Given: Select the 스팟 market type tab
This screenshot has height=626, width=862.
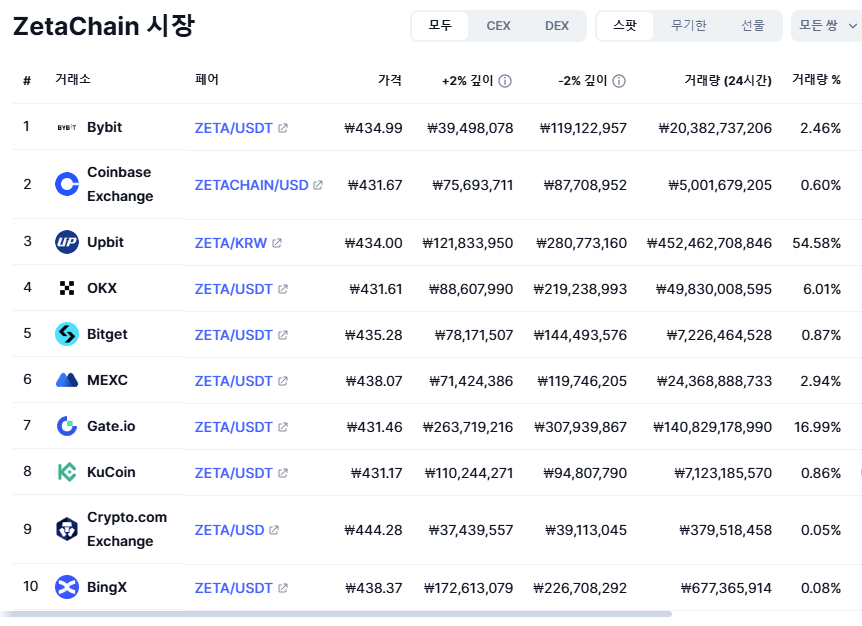Looking at the screenshot, I should coord(625,25).
